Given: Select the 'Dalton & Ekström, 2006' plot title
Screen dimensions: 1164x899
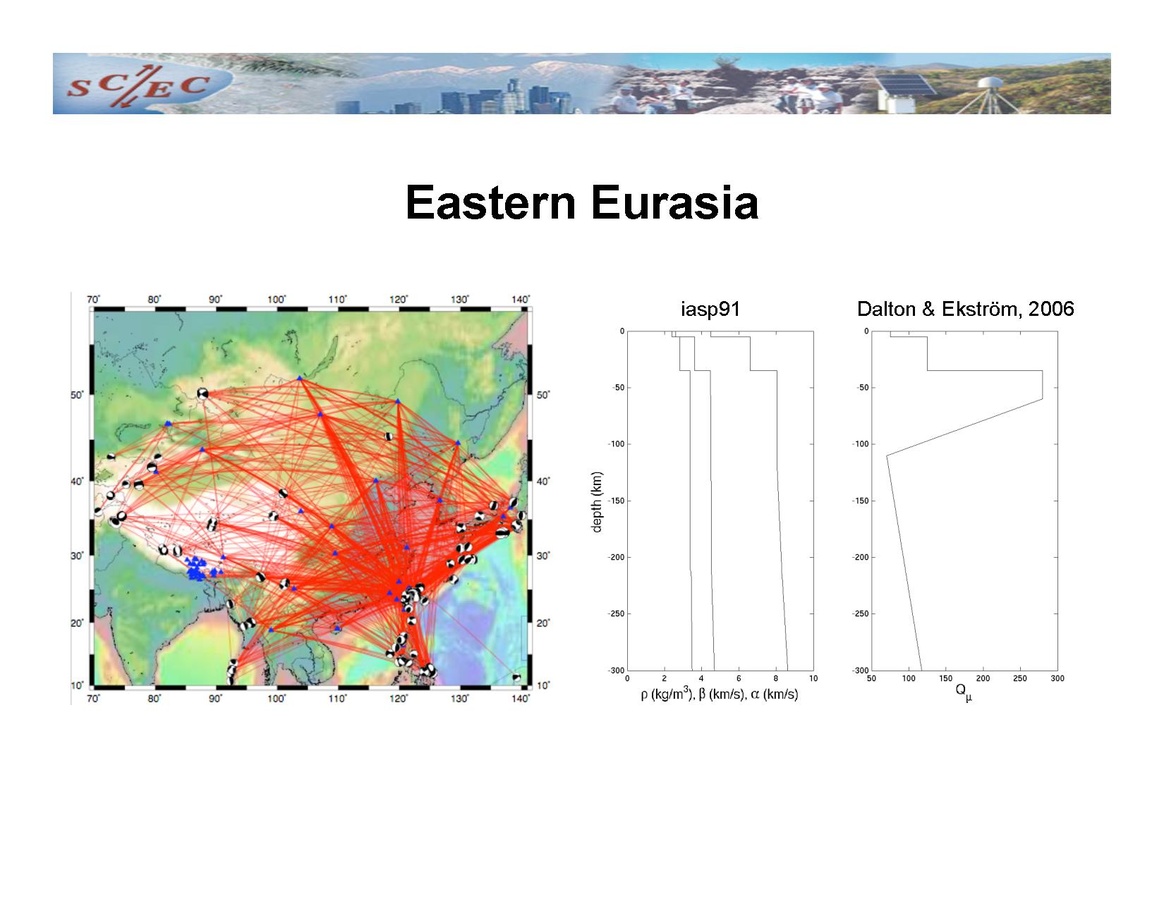Looking at the screenshot, I should [965, 310].
